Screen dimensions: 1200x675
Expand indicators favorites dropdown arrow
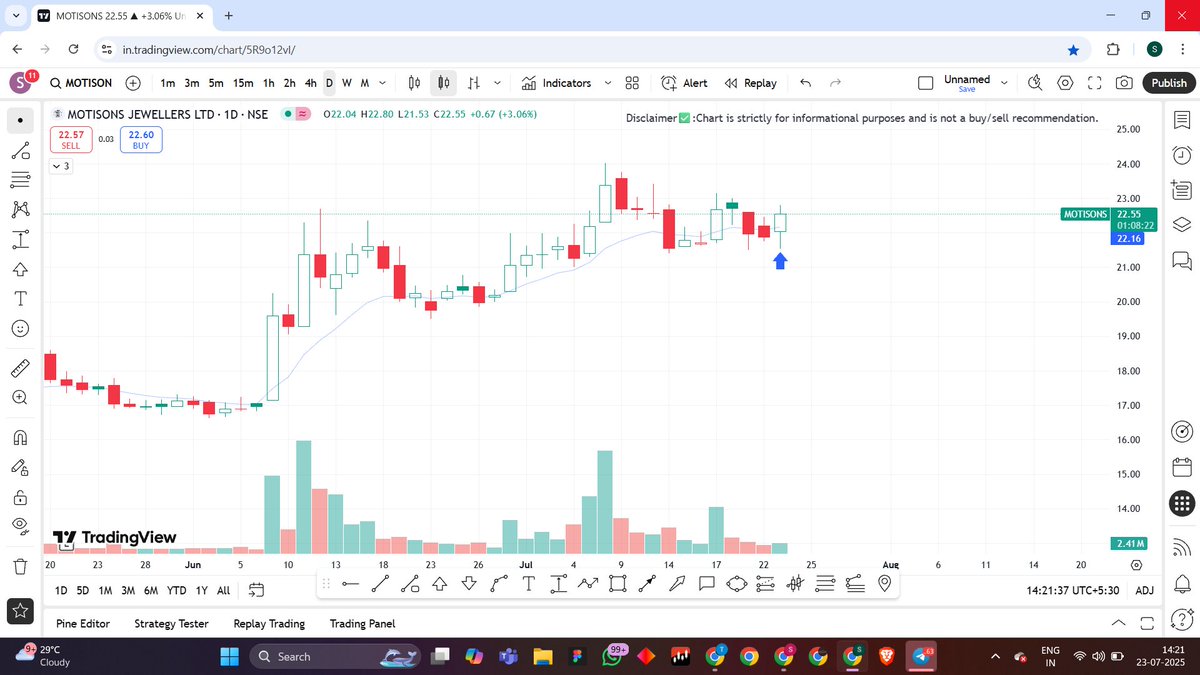[607, 83]
